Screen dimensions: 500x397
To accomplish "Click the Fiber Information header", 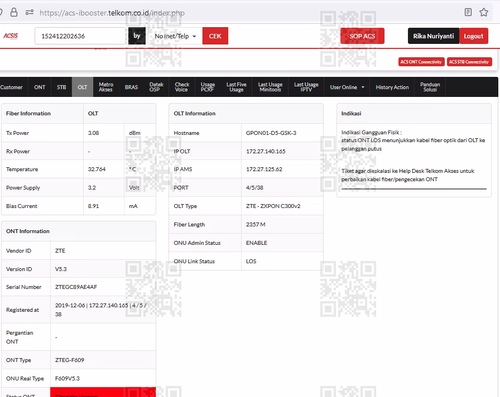I will [28, 114].
